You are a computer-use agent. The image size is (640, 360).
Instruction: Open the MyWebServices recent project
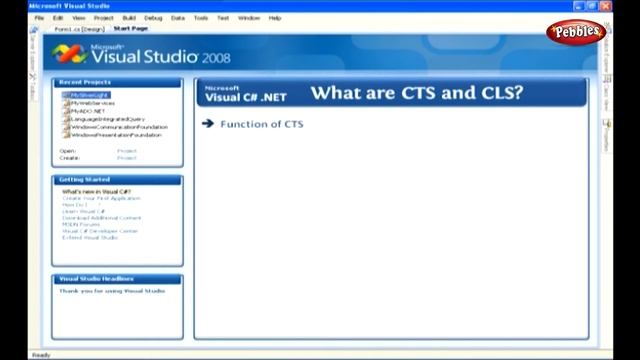coord(89,103)
